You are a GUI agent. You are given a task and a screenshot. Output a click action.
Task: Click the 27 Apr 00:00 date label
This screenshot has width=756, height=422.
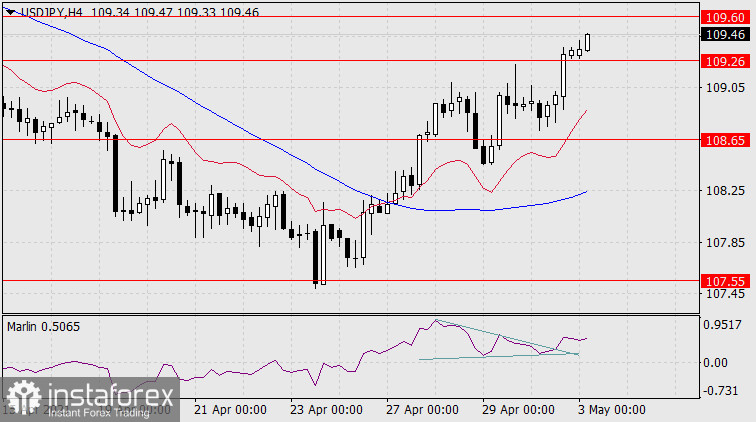click(x=422, y=410)
